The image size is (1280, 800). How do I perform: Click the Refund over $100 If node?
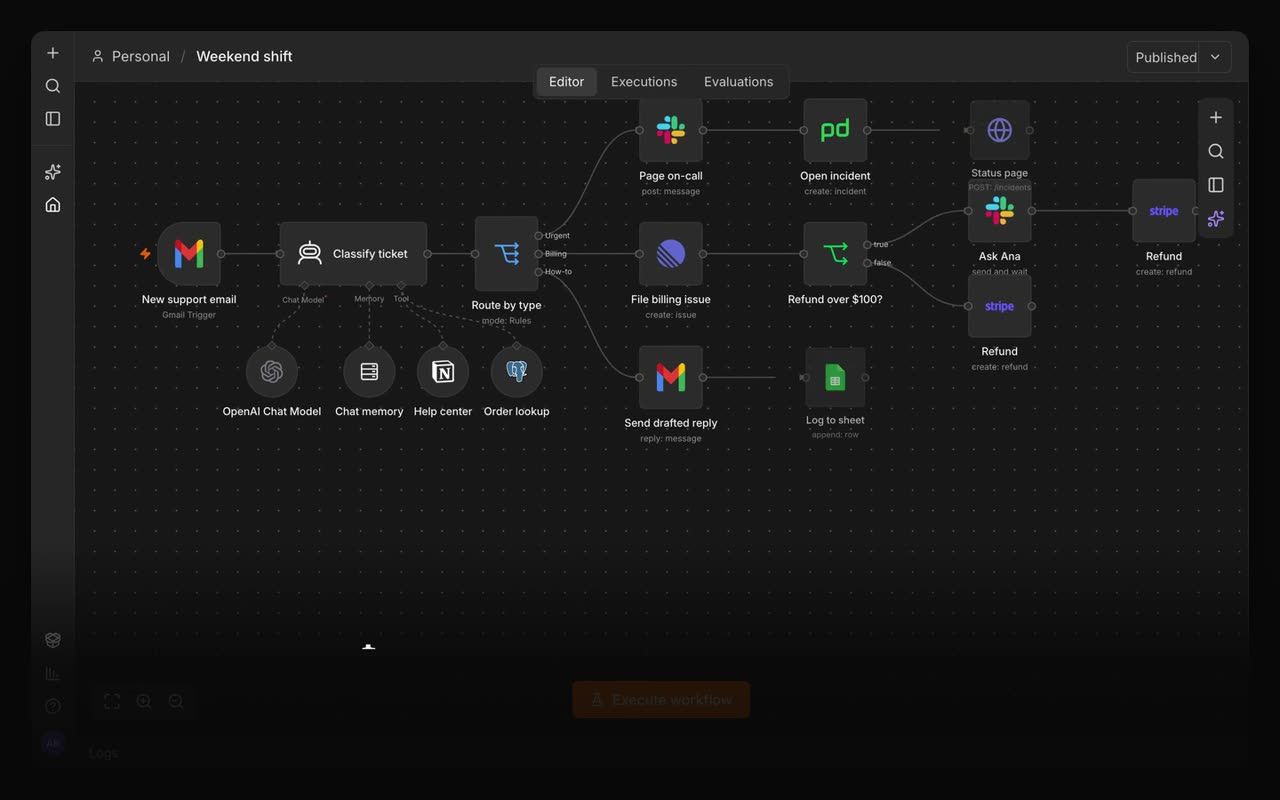point(835,254)
